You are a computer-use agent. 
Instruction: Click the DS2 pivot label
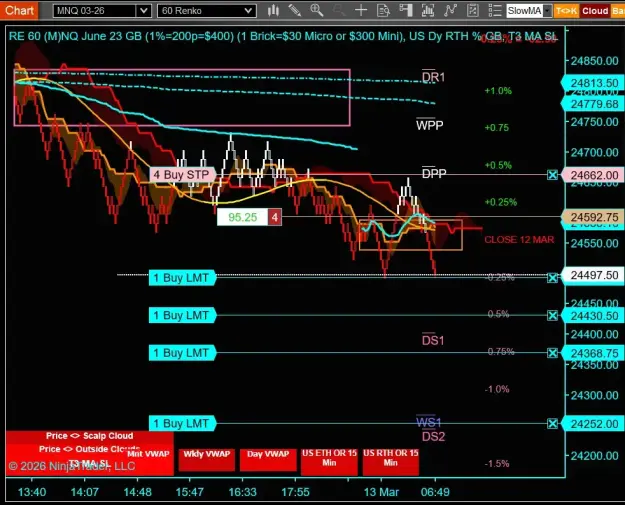point(433,437)
